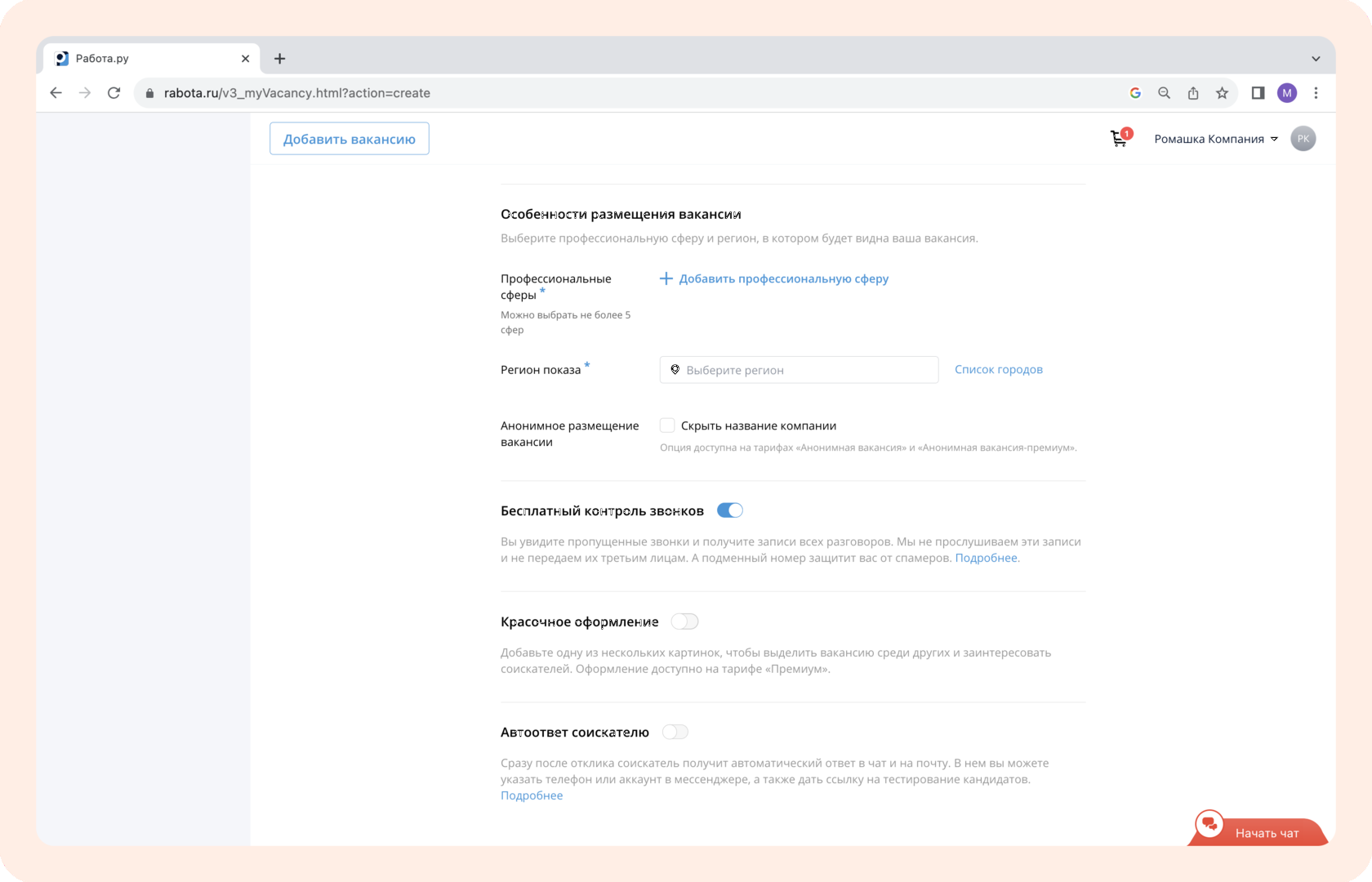This screenshot has height=882, width=1372.
Task: Open the Google icon in the address bar
Action: click(x=1135, y=93)
